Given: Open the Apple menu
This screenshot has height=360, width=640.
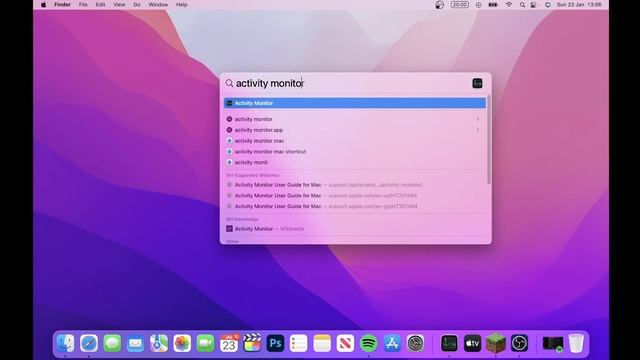Looking at the screenshot, I should tap(43, 5).
